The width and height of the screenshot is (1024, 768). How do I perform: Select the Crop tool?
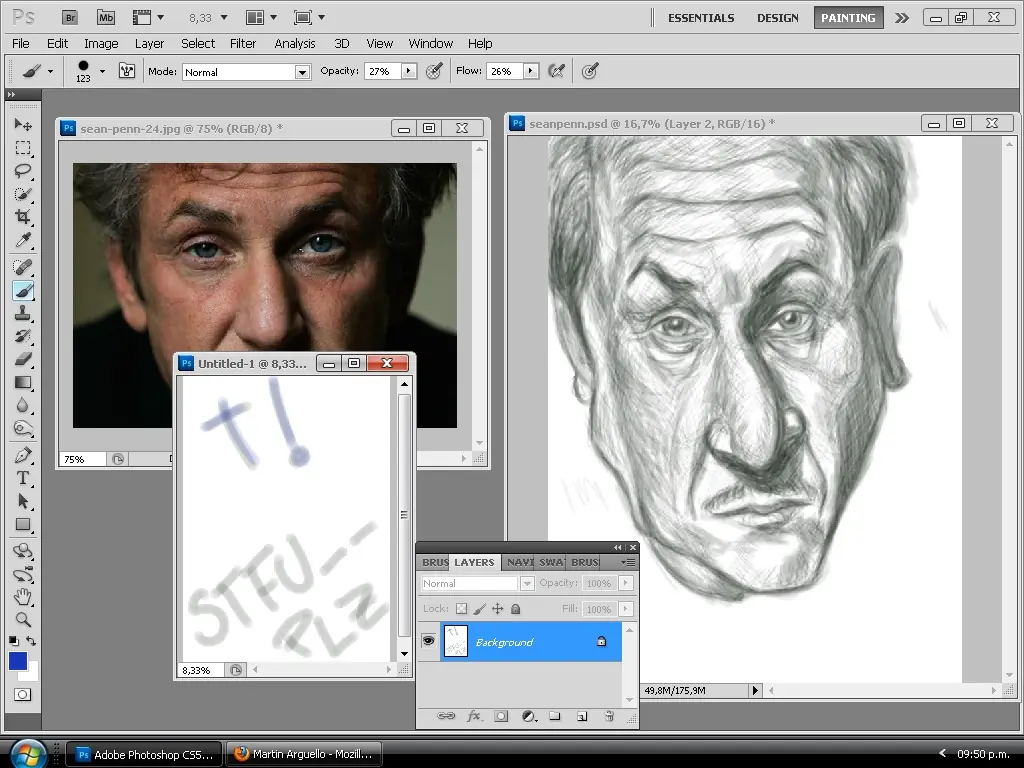coord(23,217)
